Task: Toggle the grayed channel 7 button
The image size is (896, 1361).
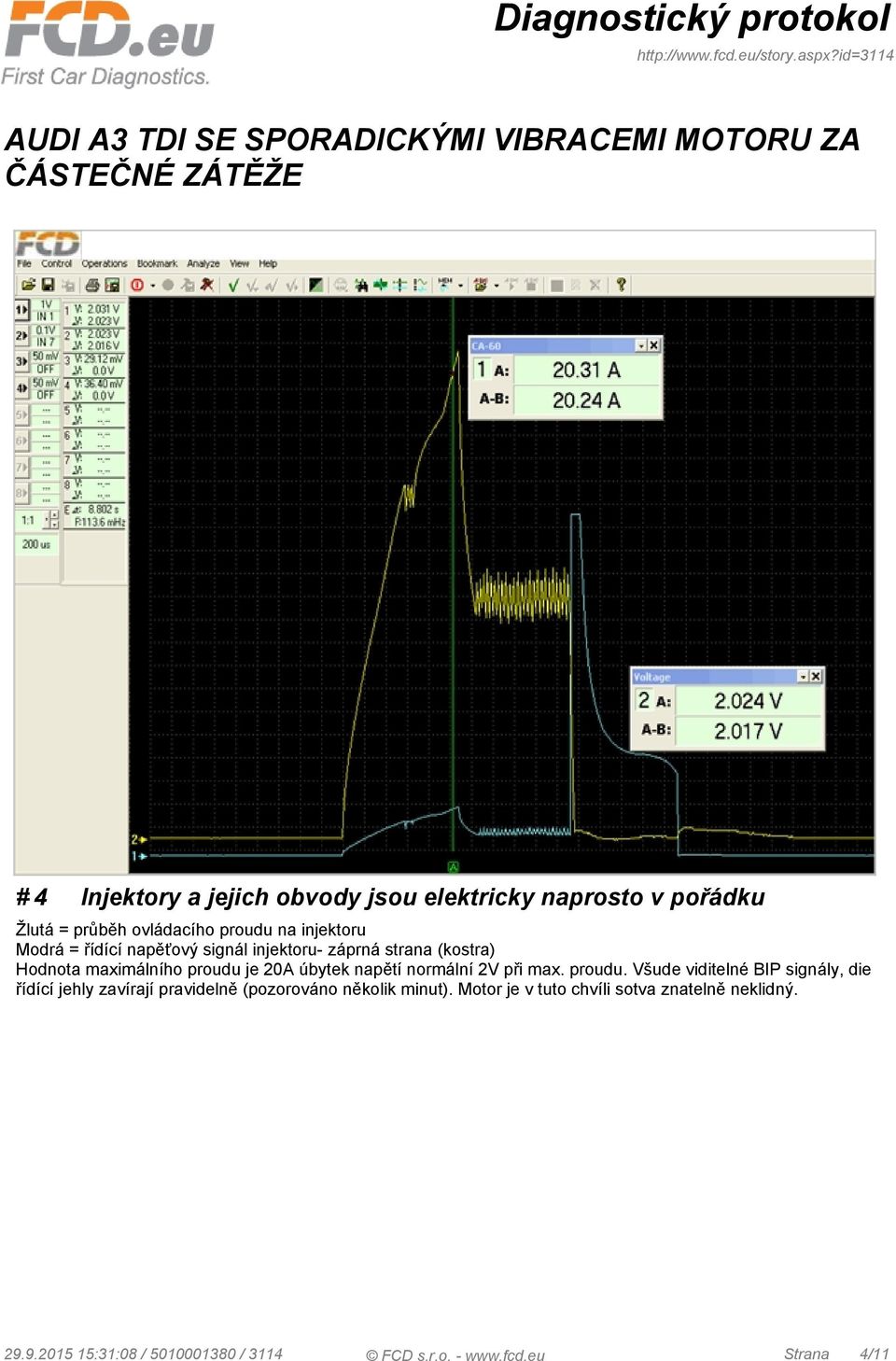Action: [21, 466]
